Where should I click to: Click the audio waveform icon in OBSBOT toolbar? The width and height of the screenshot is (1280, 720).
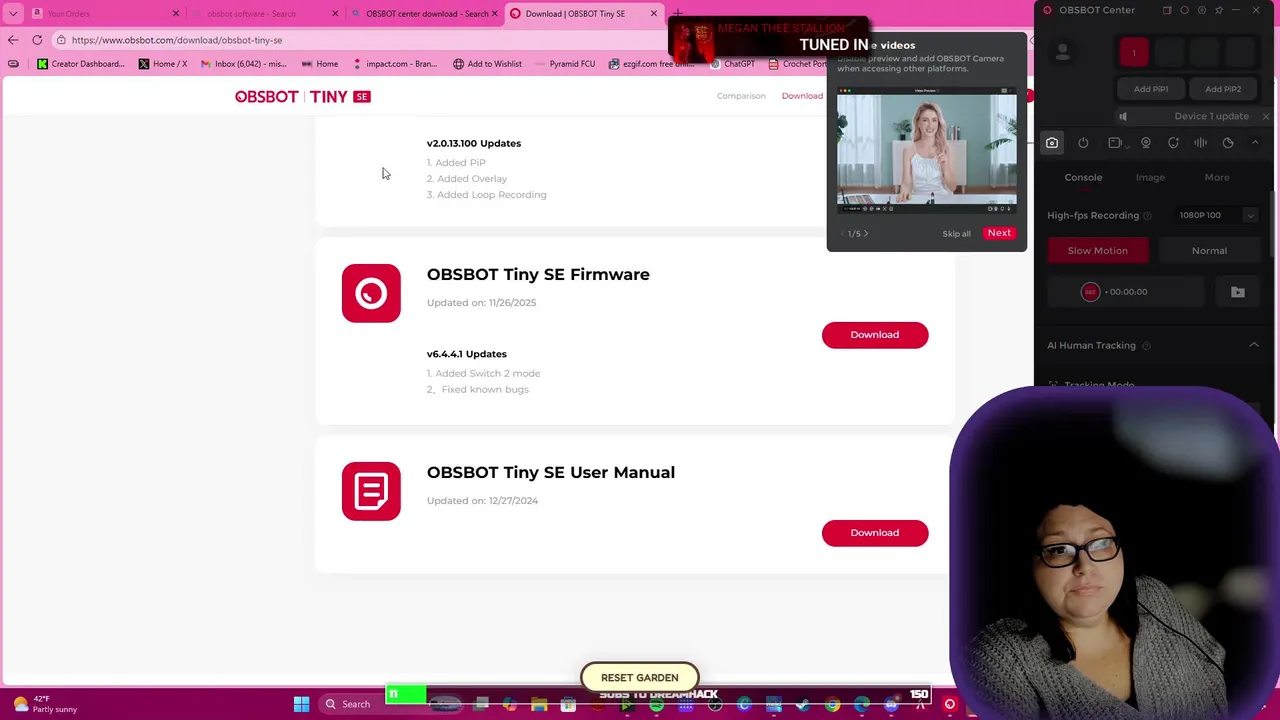pos(1200,143)
